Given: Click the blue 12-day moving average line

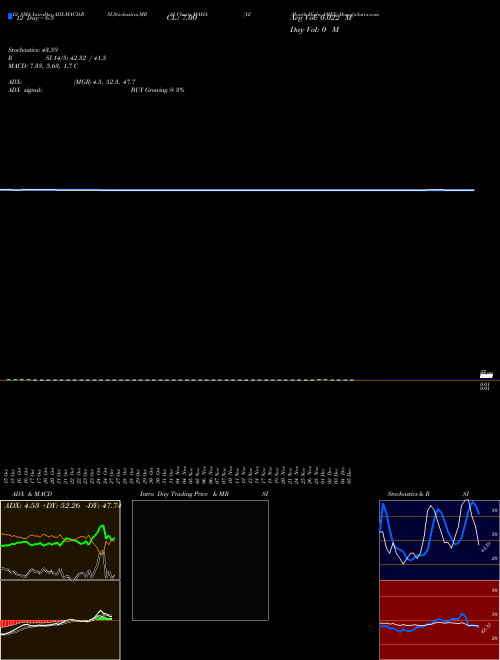Looking at the screenshot, I should pyautogui.click(x=237, y=190).
